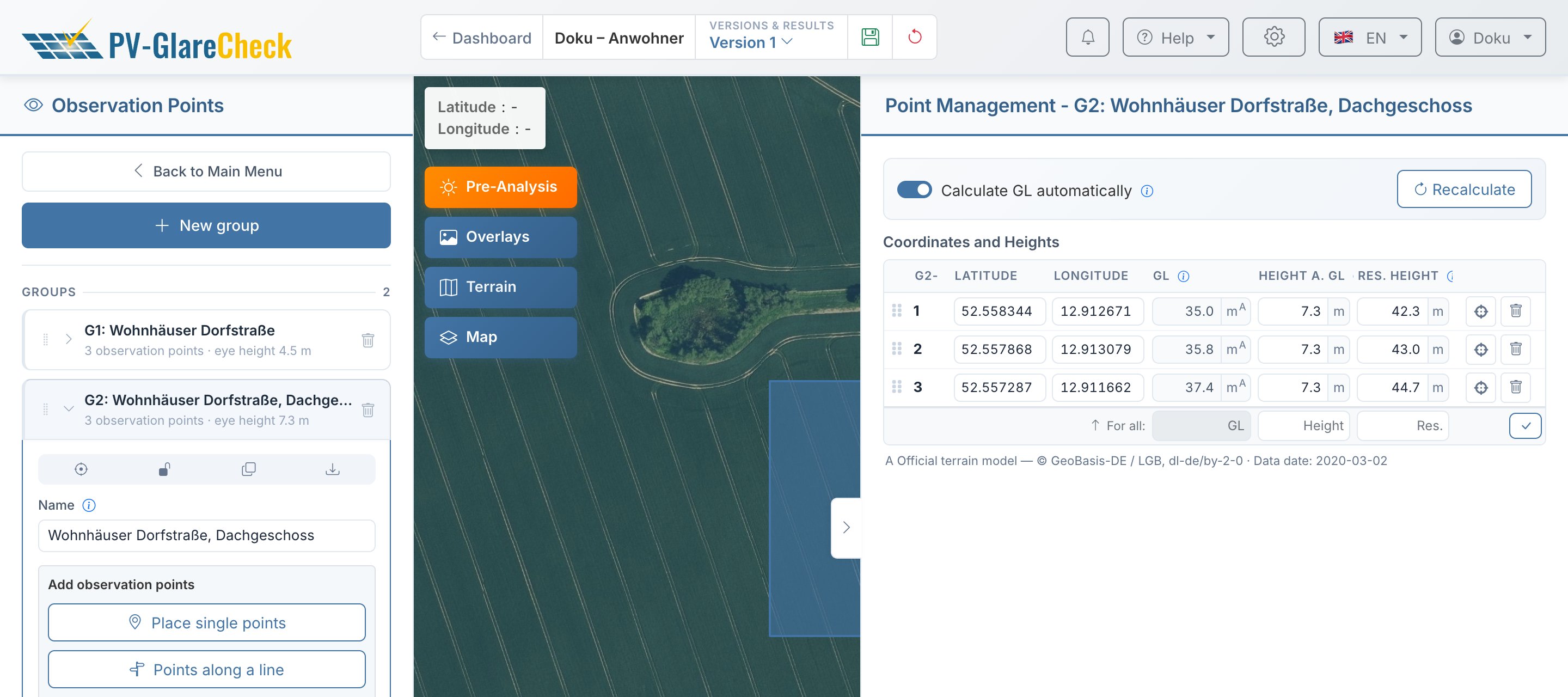Delete group G2 with its trash icon
The width and height of the screenshot is (1568, 697).
click(367, 409)
